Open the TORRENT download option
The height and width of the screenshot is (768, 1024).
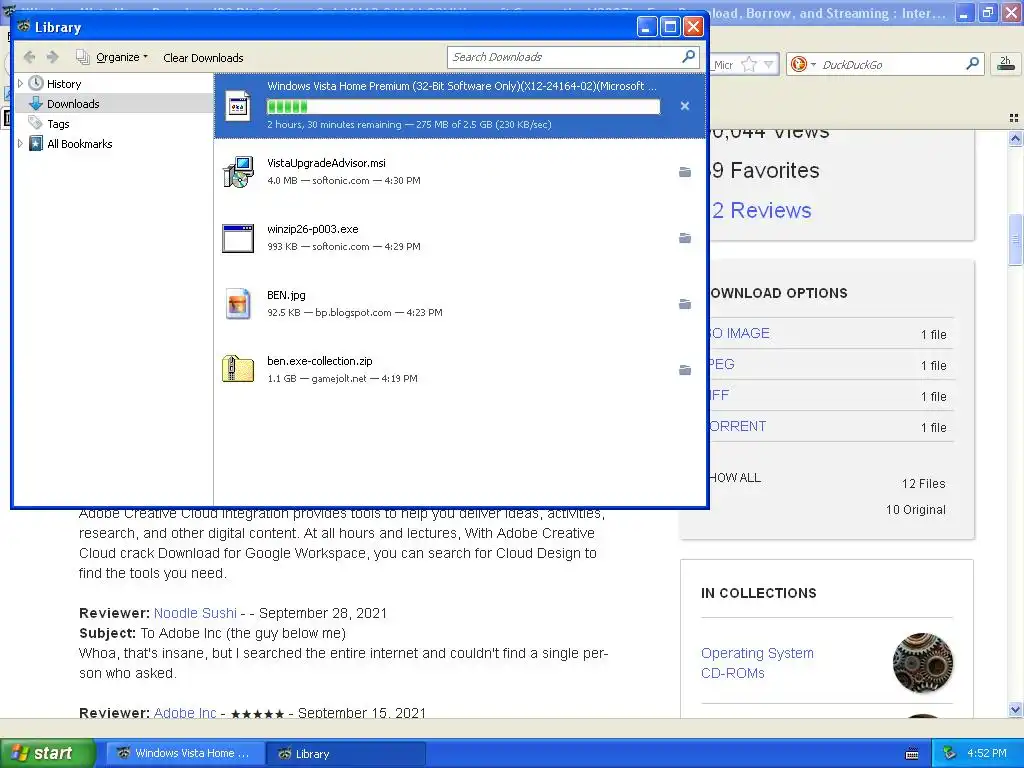click(x=738, y=426)
